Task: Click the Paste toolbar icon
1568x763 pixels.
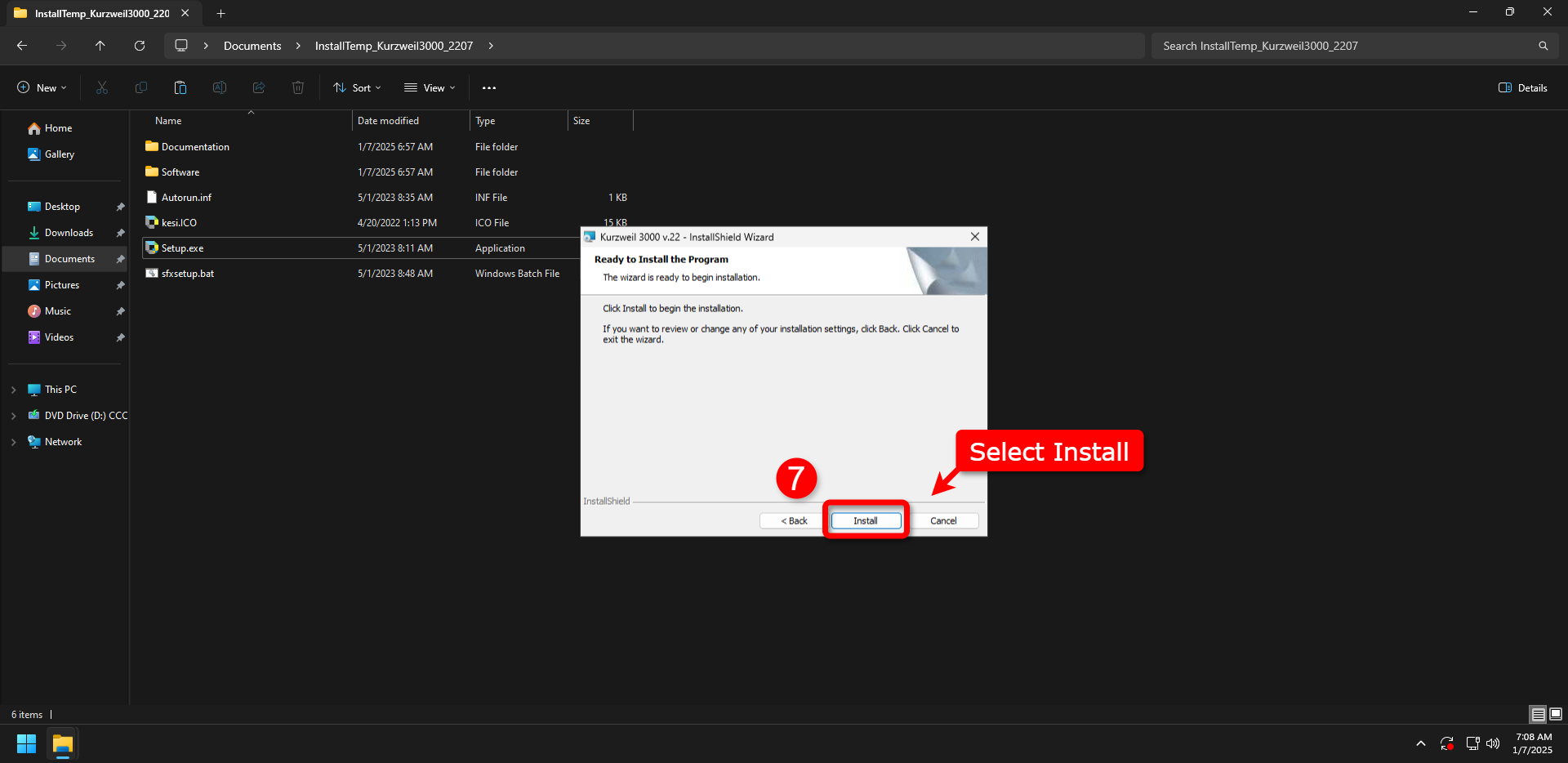Action: (180, 87)
